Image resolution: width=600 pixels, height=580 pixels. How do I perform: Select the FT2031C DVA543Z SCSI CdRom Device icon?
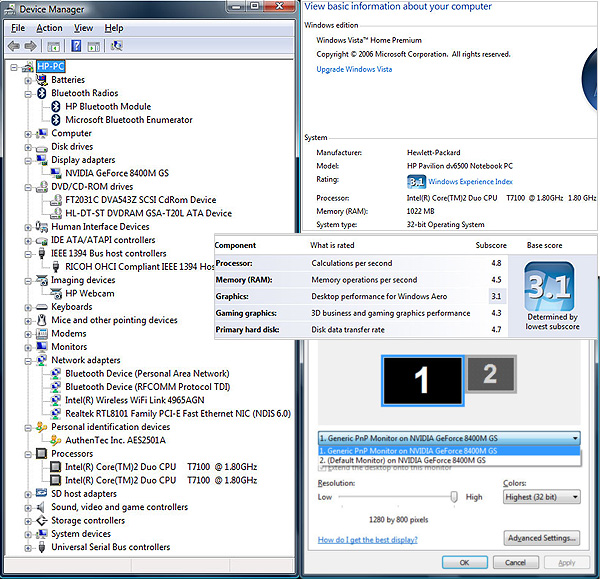tap(56, 200)
